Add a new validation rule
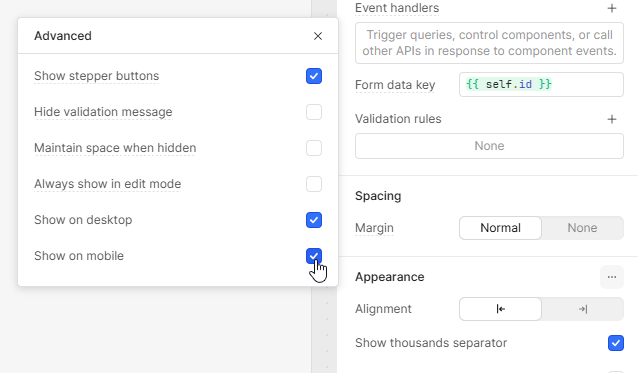 pos(612,119)
